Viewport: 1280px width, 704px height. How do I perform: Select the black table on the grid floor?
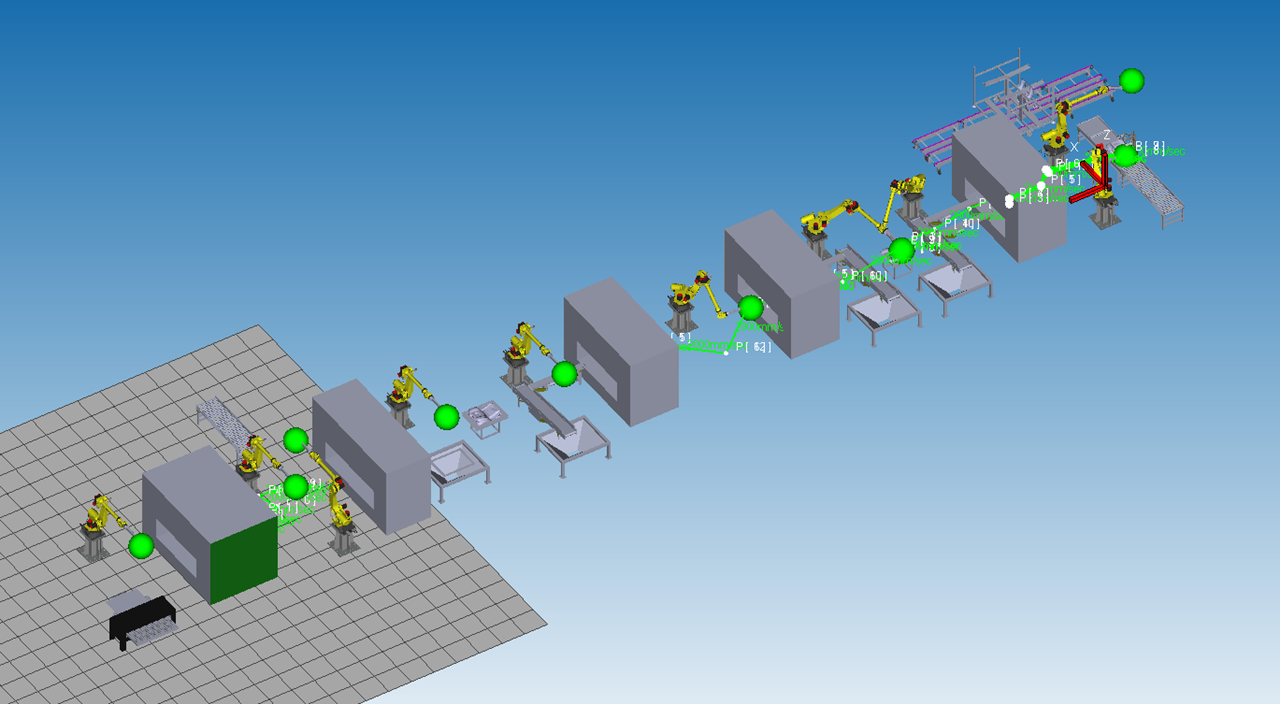142,620
